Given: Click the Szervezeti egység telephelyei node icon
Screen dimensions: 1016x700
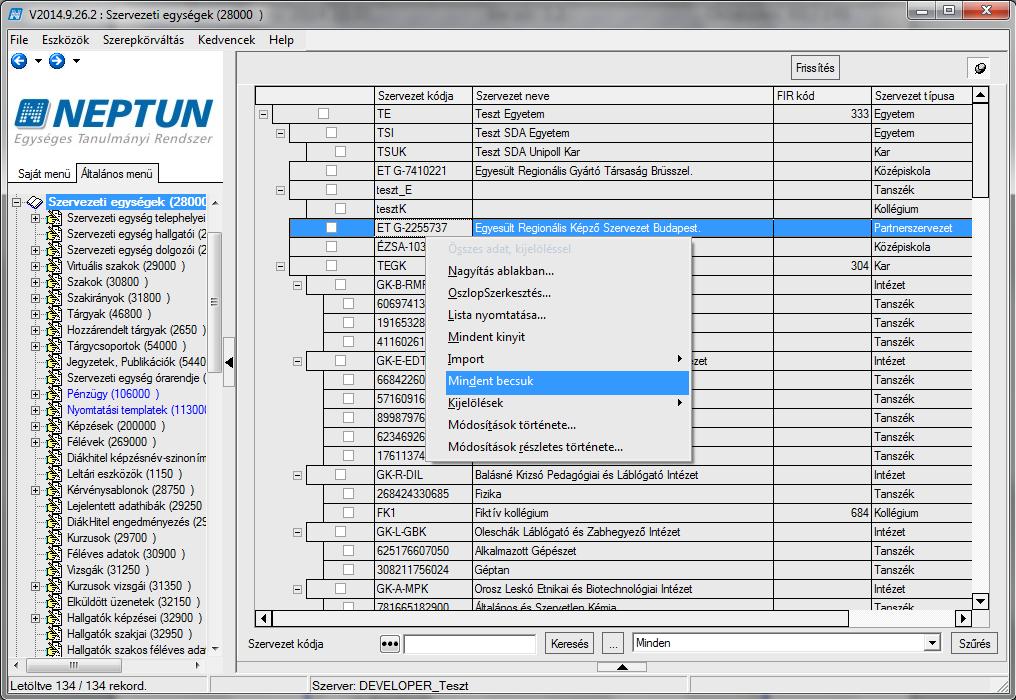Looking at the screenshot, I should click(x=54, y=218).
